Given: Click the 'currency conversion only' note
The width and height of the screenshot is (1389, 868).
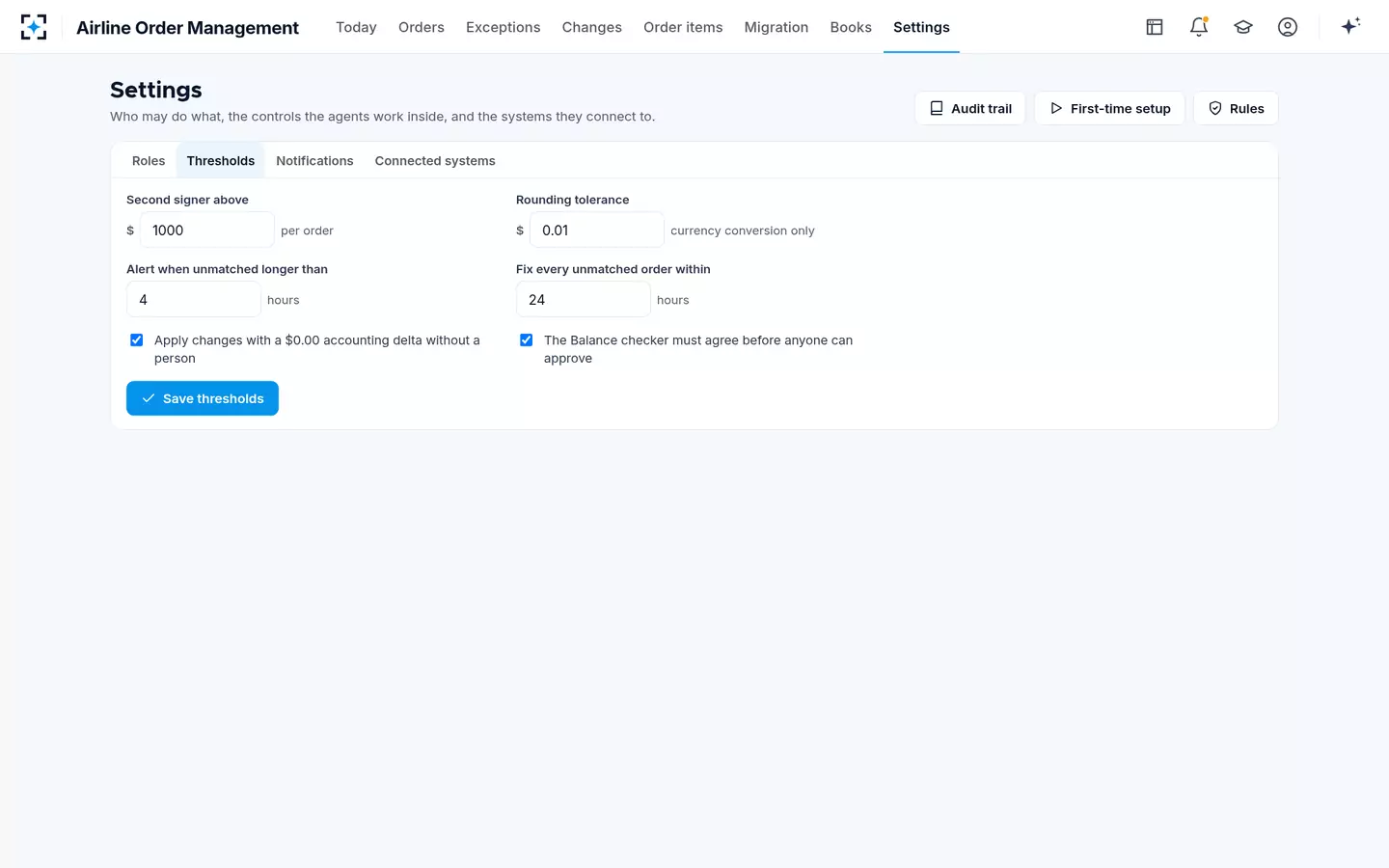Looking at the screenshot, I should [x=743, y=231].
